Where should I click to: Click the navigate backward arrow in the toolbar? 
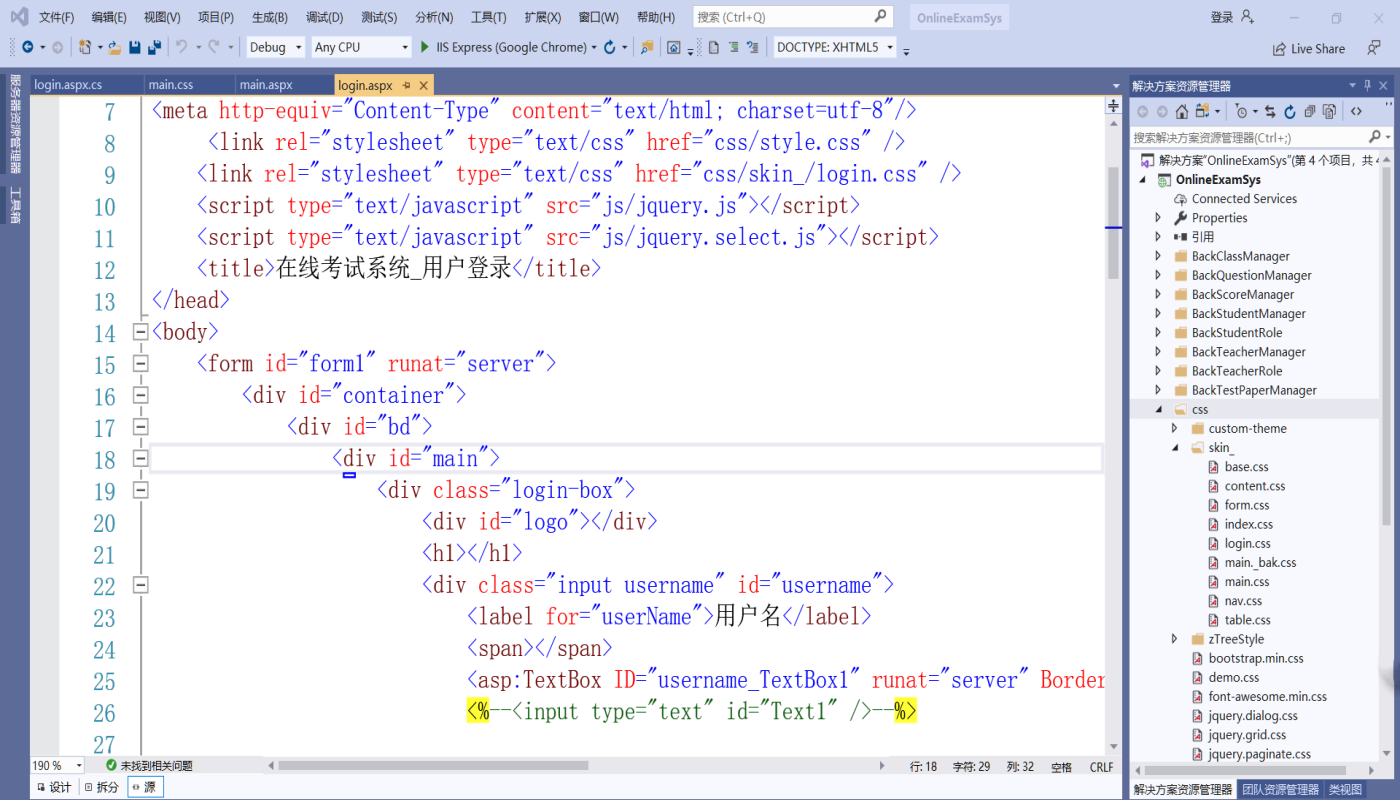(27, 47)
